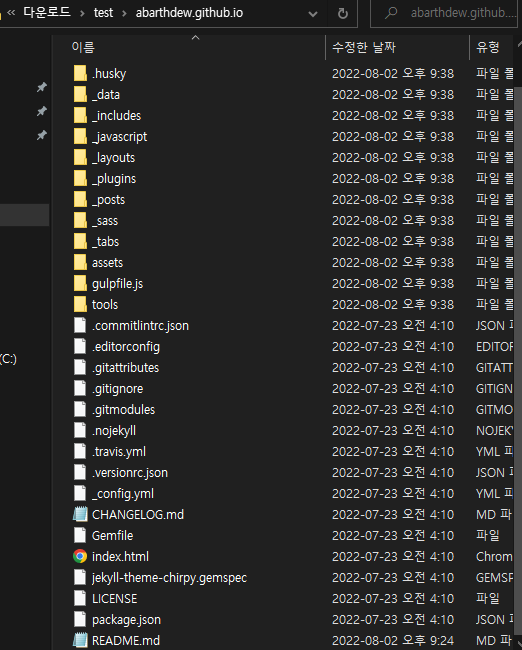Click the _data folder icon
This screenshot has width=522, height=650.
tap(80, 94)
